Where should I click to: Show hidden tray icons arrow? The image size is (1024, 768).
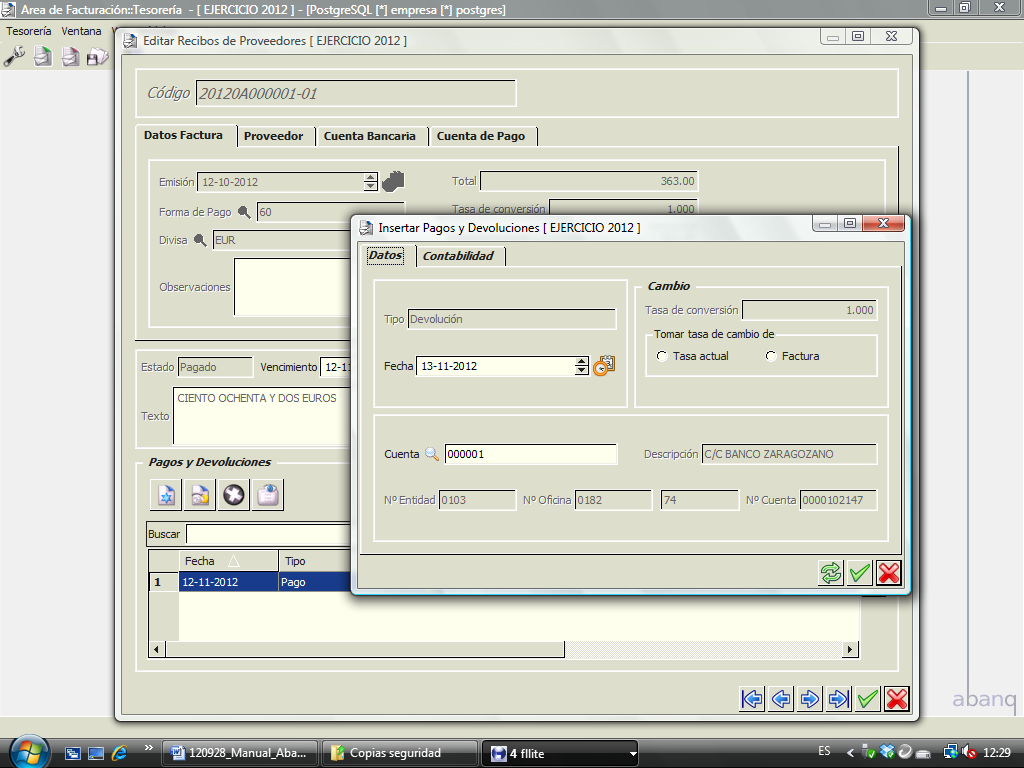pos(850,753)
